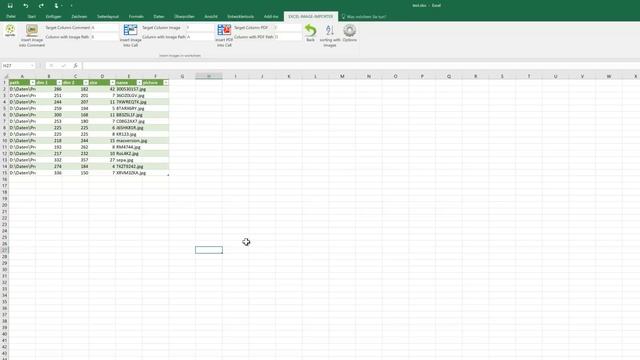Click the cell containing macversion.jpg

tap(129, 141)
